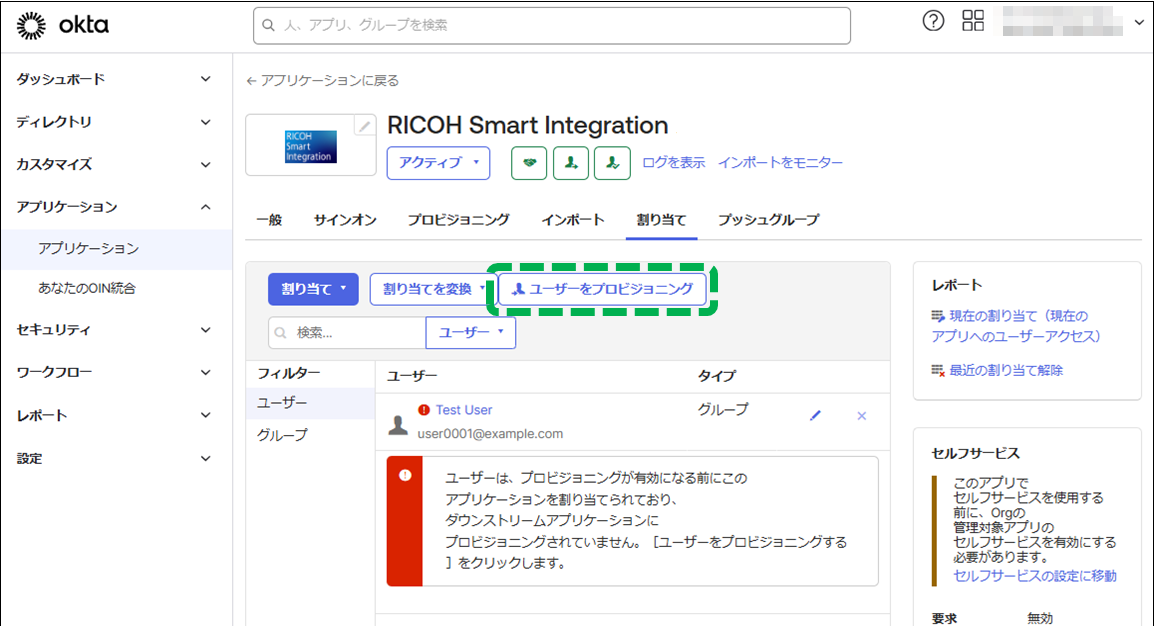The image size is (1154, 626).
Task: Click the assign-user icon with down arrow
Action: click(x=571, y=163)
